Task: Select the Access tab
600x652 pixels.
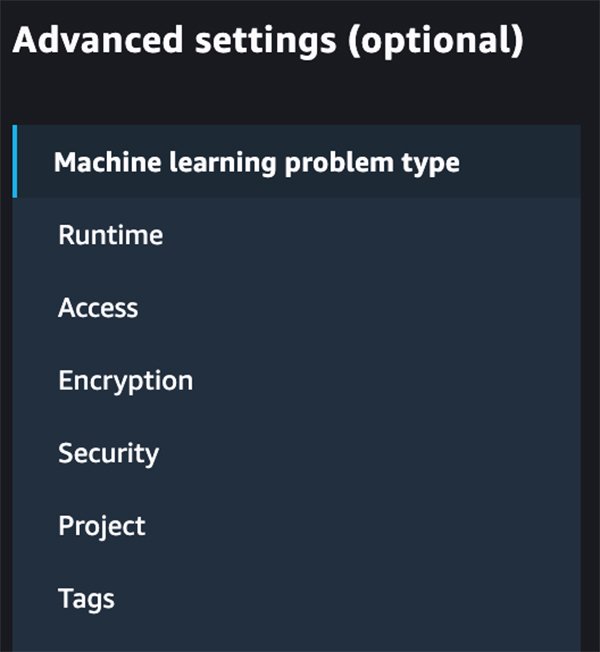Action: click(x=98, y=308)
